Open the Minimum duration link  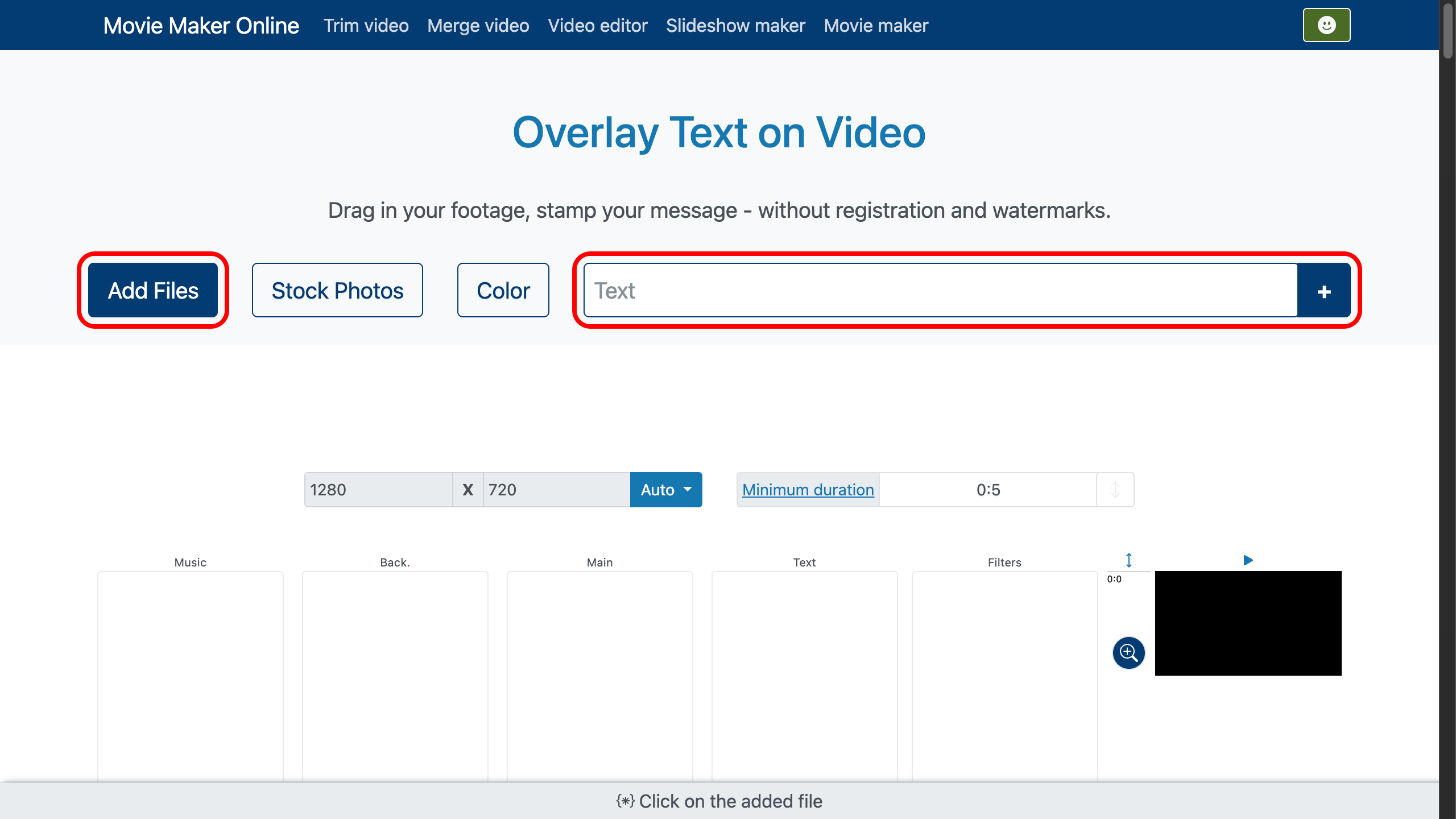[x=808, y=489]
